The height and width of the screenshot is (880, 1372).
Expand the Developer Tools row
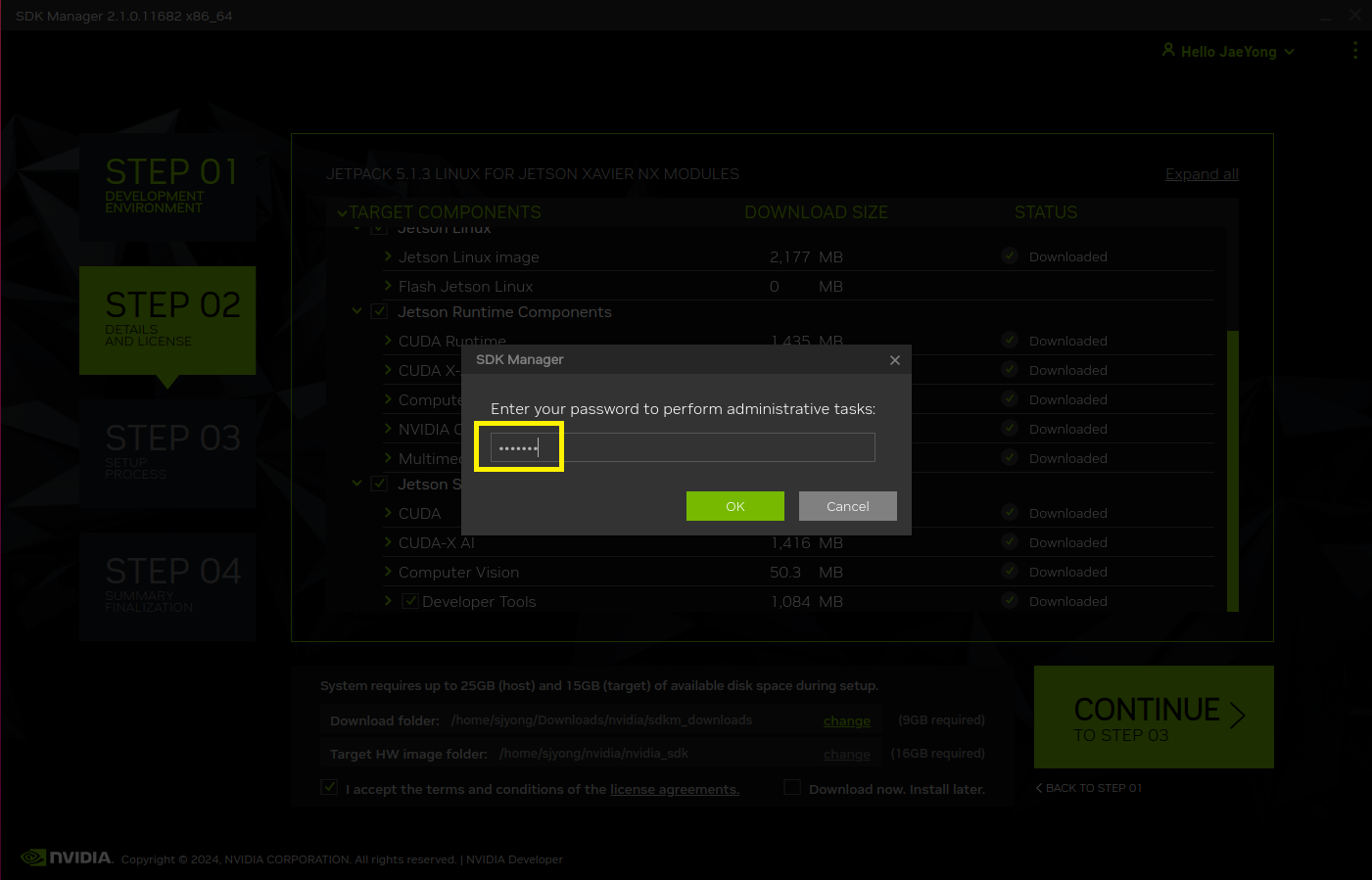389,601
